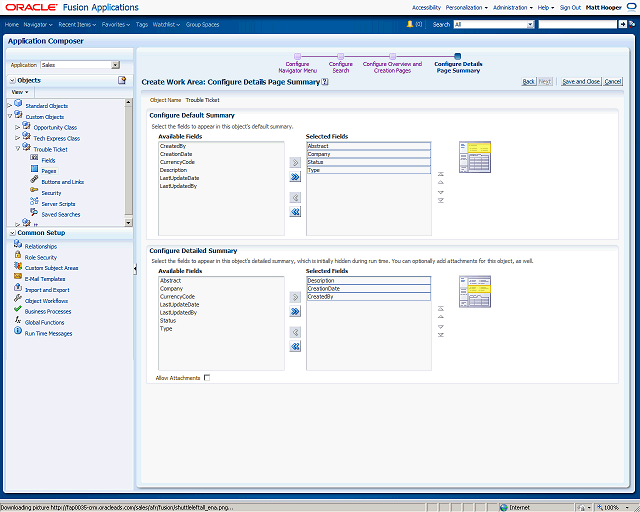
Task: Open the Personalization menu
Action: click(x=467, y=7)
